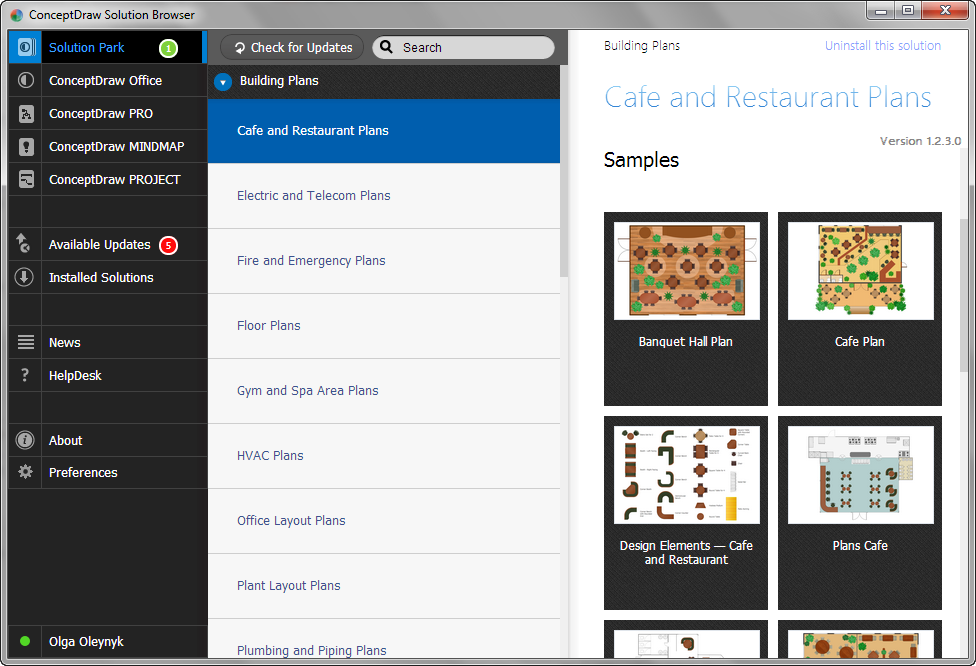Click the Installed Solutions download icon
The width and height of the screenshot is (976, 666).
(x=24, y=277)
